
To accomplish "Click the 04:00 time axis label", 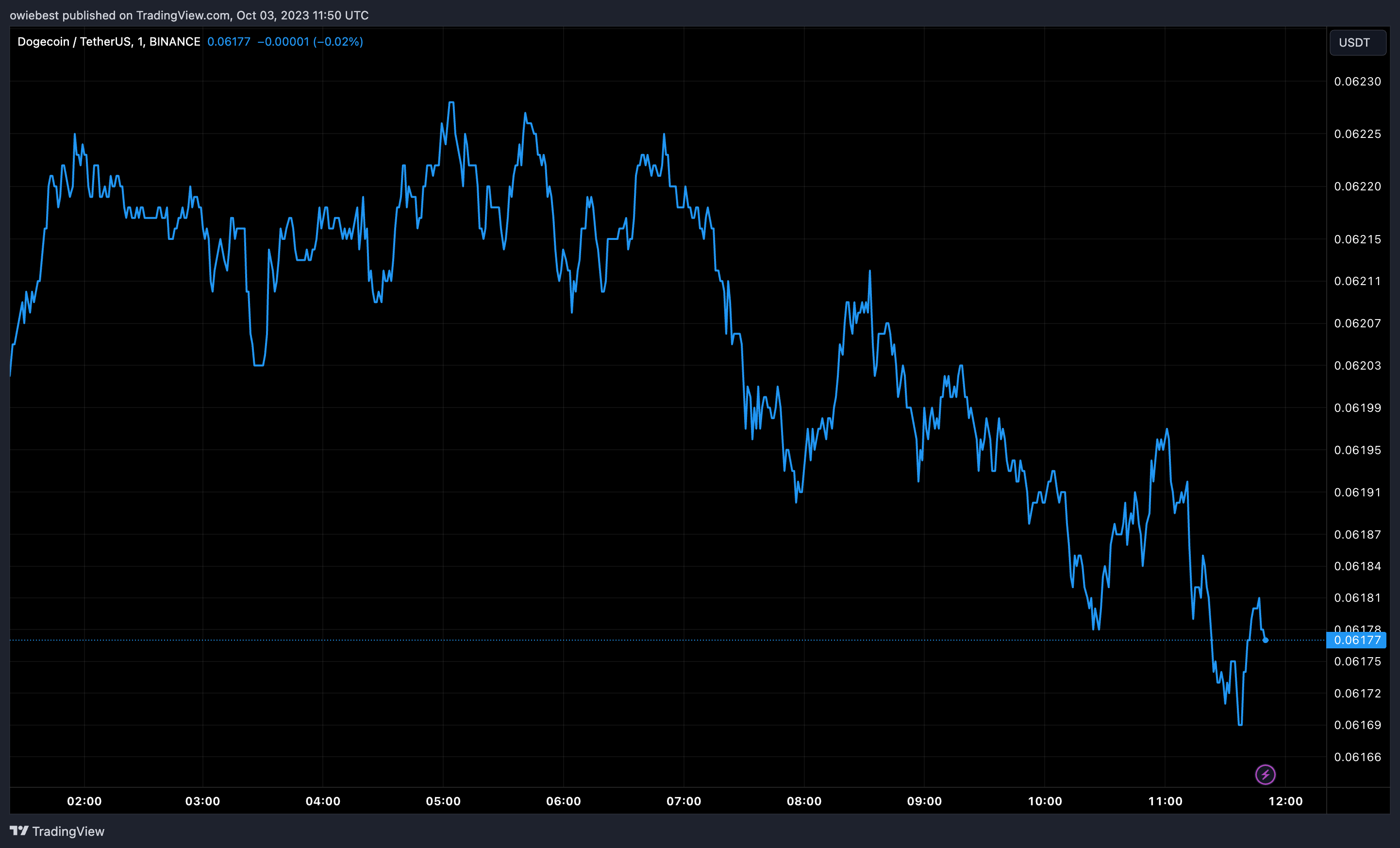I will point(323,801).
